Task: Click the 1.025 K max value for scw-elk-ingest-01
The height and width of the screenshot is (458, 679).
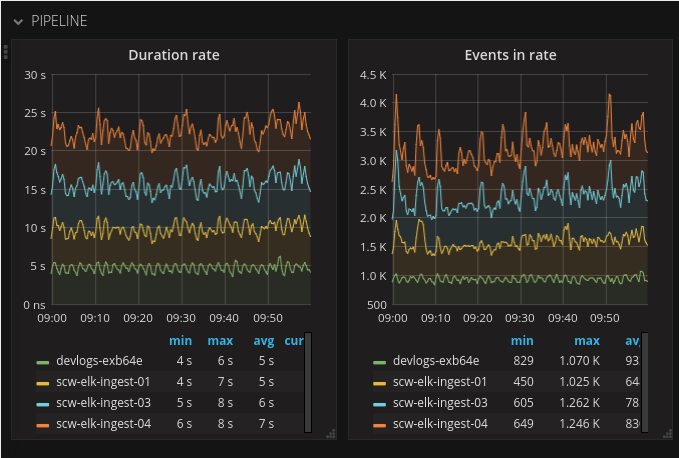Action: click(579, 382)
